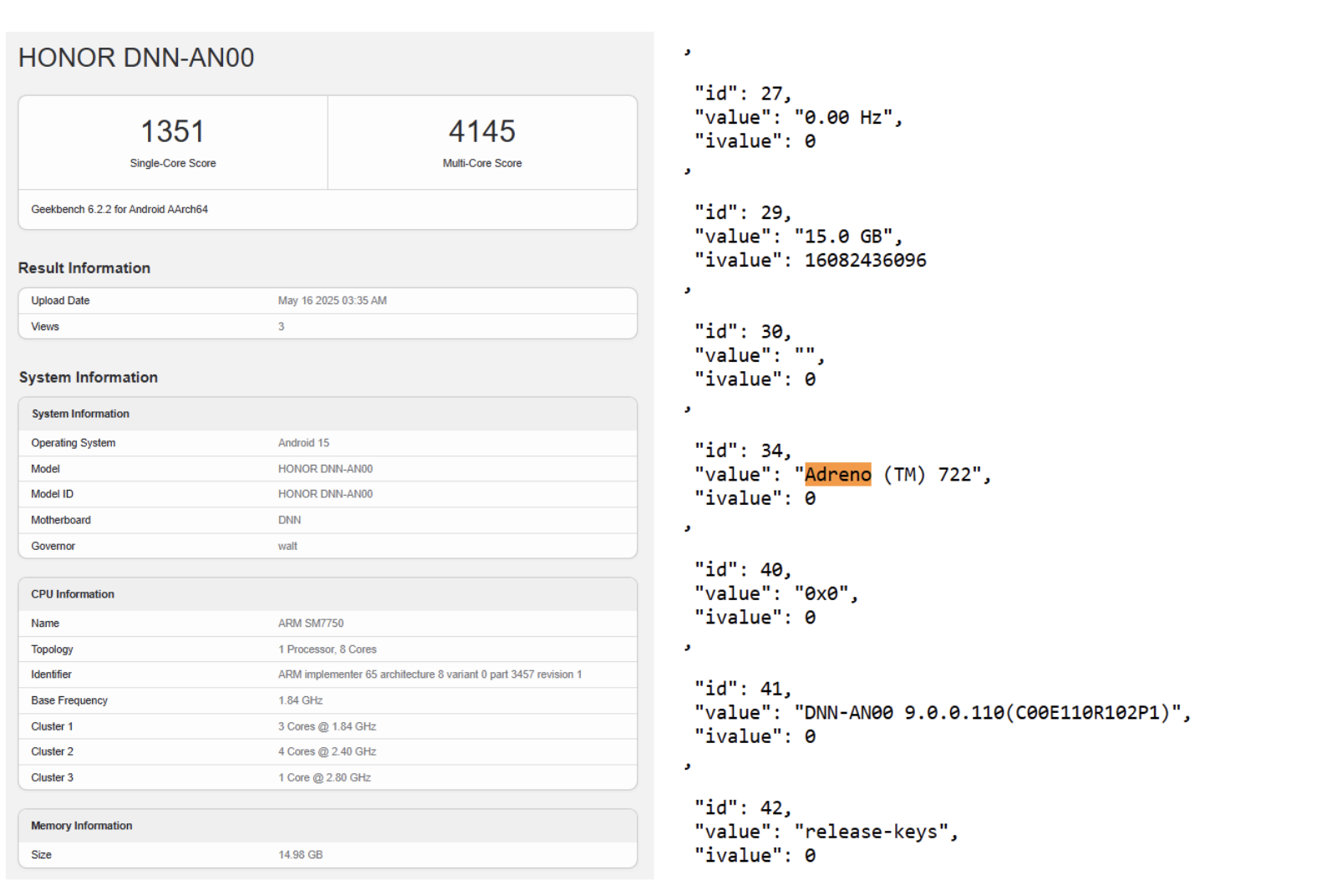Click the ARM implementer identifier value
The width and height of the screenshot is (1317, 896).
(430, 675)
